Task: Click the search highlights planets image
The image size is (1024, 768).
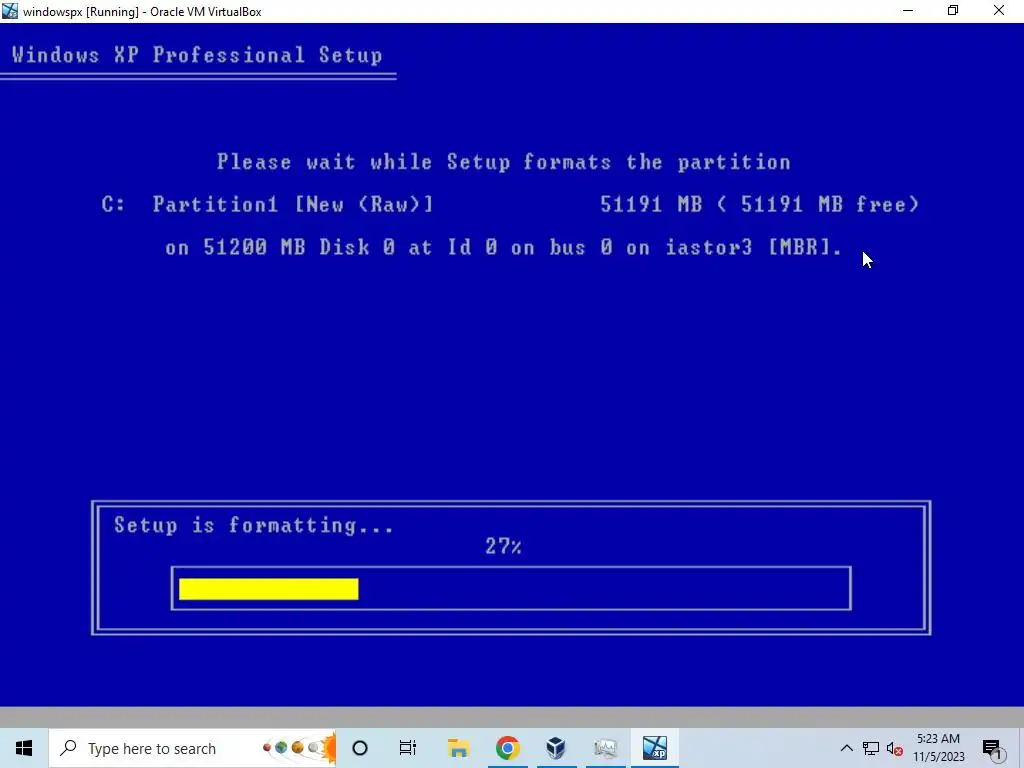Action: tap(299, 748)
